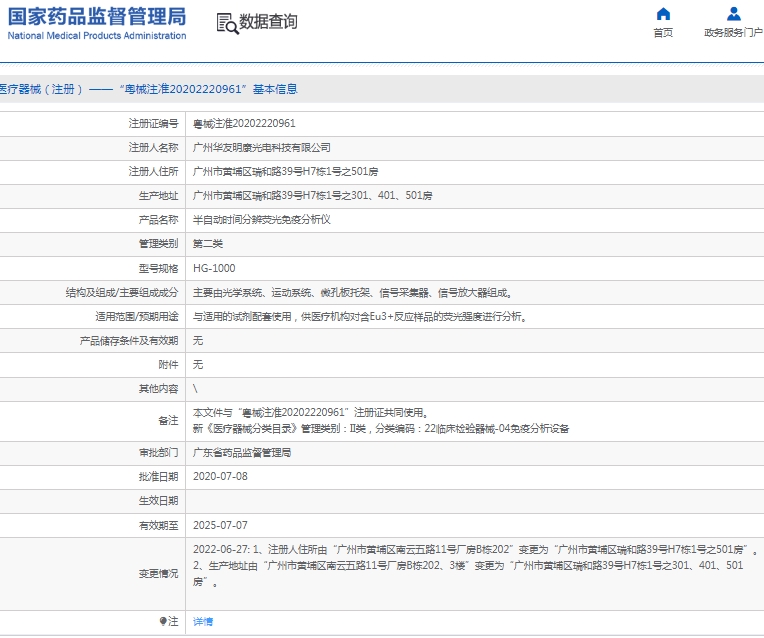Click the 管理类别 label
The width and height of the screenshot is (764, 638).
point(158,244)
